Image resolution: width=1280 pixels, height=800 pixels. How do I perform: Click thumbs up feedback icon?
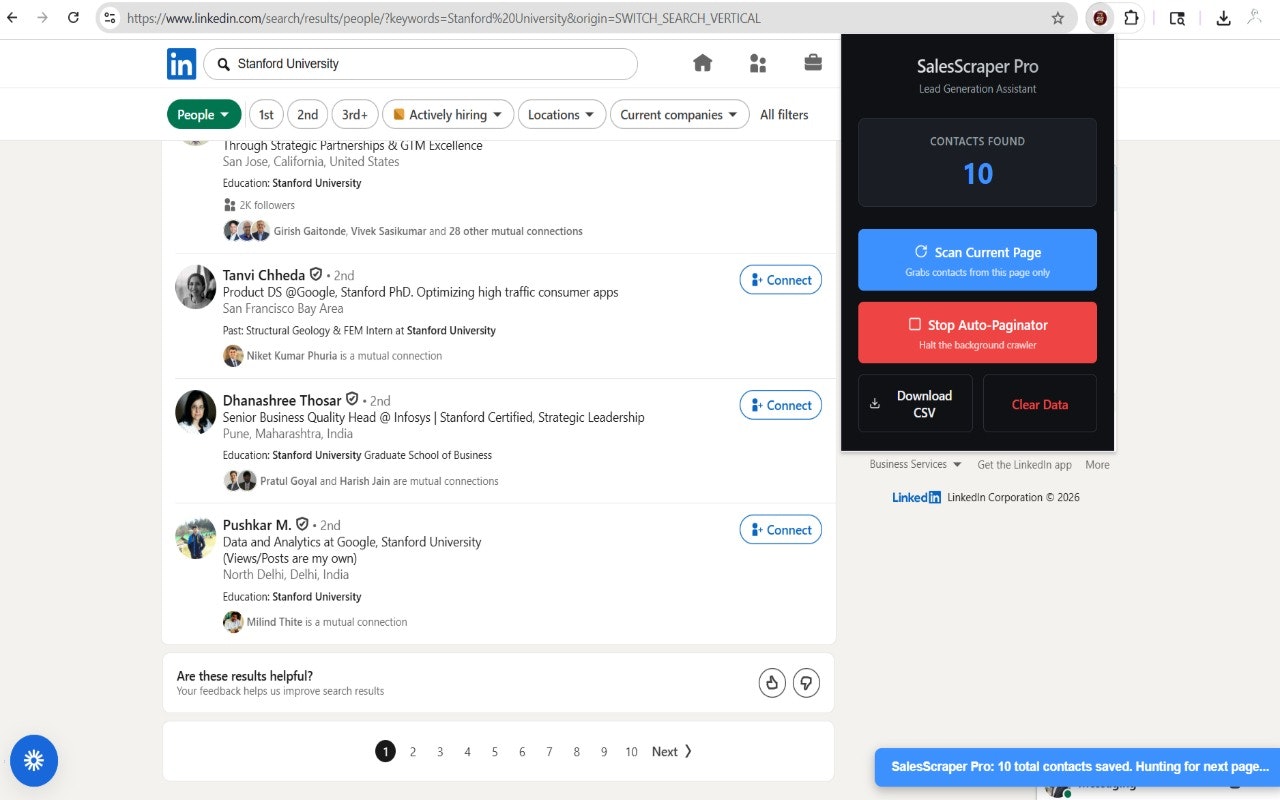pos(772,683)
